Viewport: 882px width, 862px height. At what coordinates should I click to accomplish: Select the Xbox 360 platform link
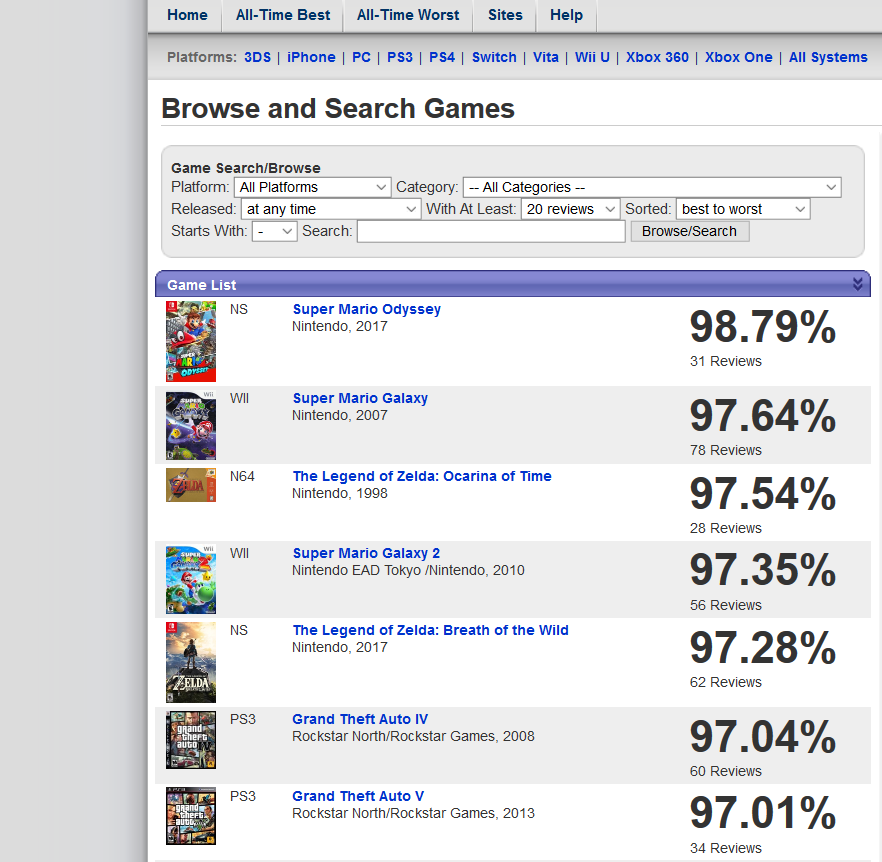(x=658, y=57)
